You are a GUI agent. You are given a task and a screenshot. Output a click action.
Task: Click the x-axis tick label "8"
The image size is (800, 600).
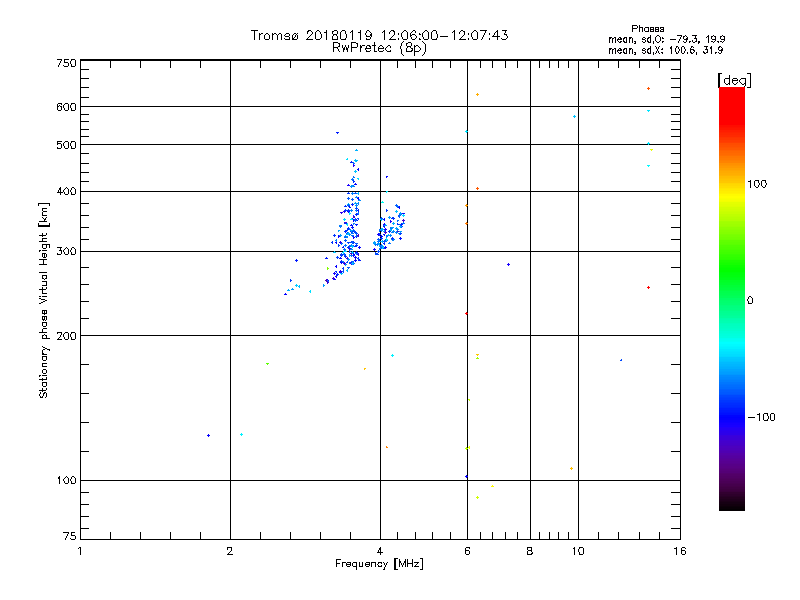pyautogui.click(x=530, y=551)
